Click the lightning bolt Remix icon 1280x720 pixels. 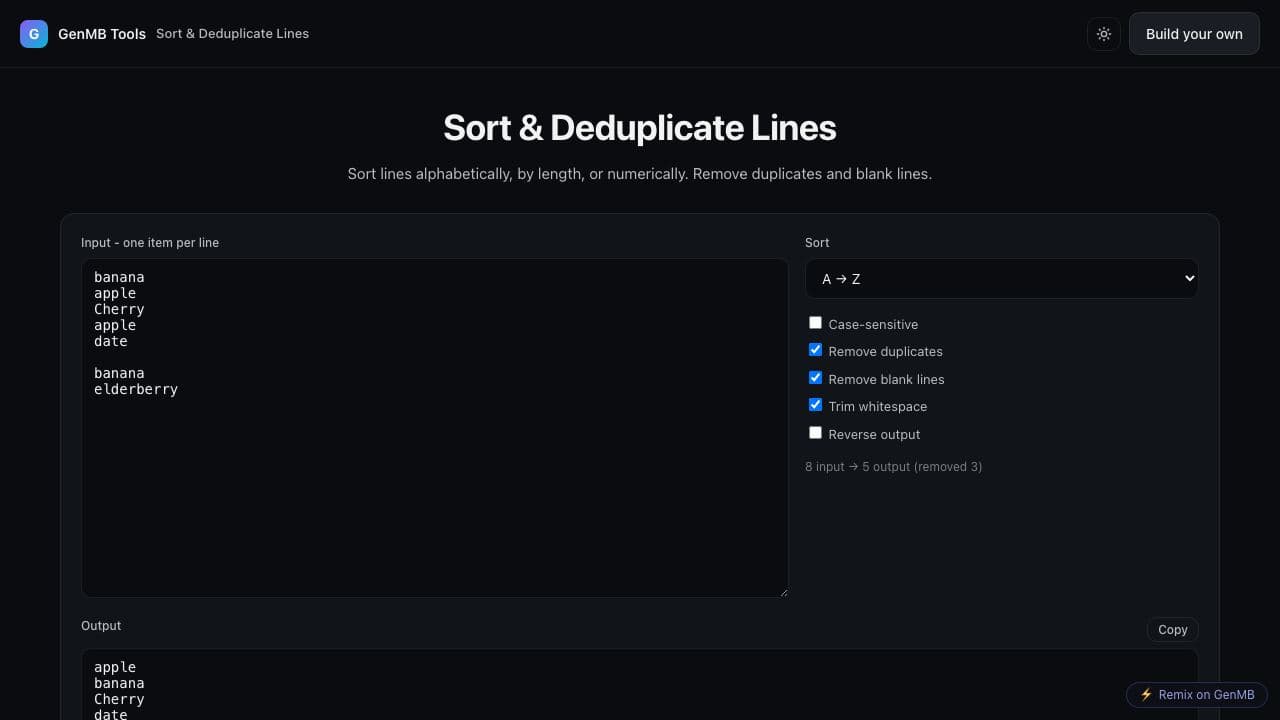coord(1146,695)
